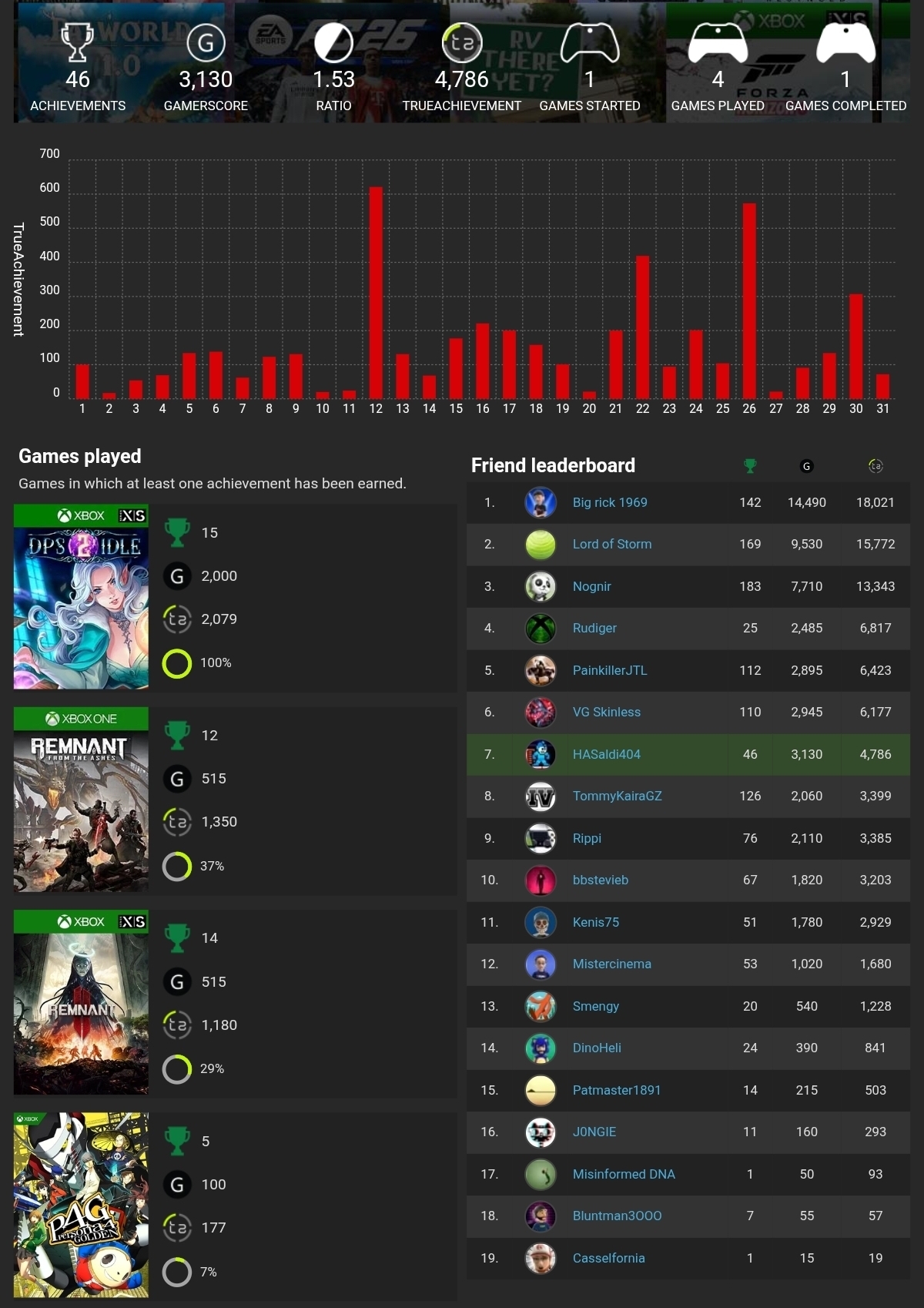Click J0NGIE's avatar
This screenshot has width=924, height=1308.
coord(541,1132)
